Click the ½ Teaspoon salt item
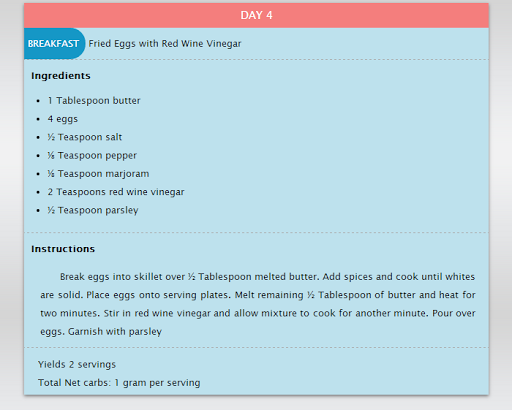Viewport: 512px width, 410px height. pos(85,137)
